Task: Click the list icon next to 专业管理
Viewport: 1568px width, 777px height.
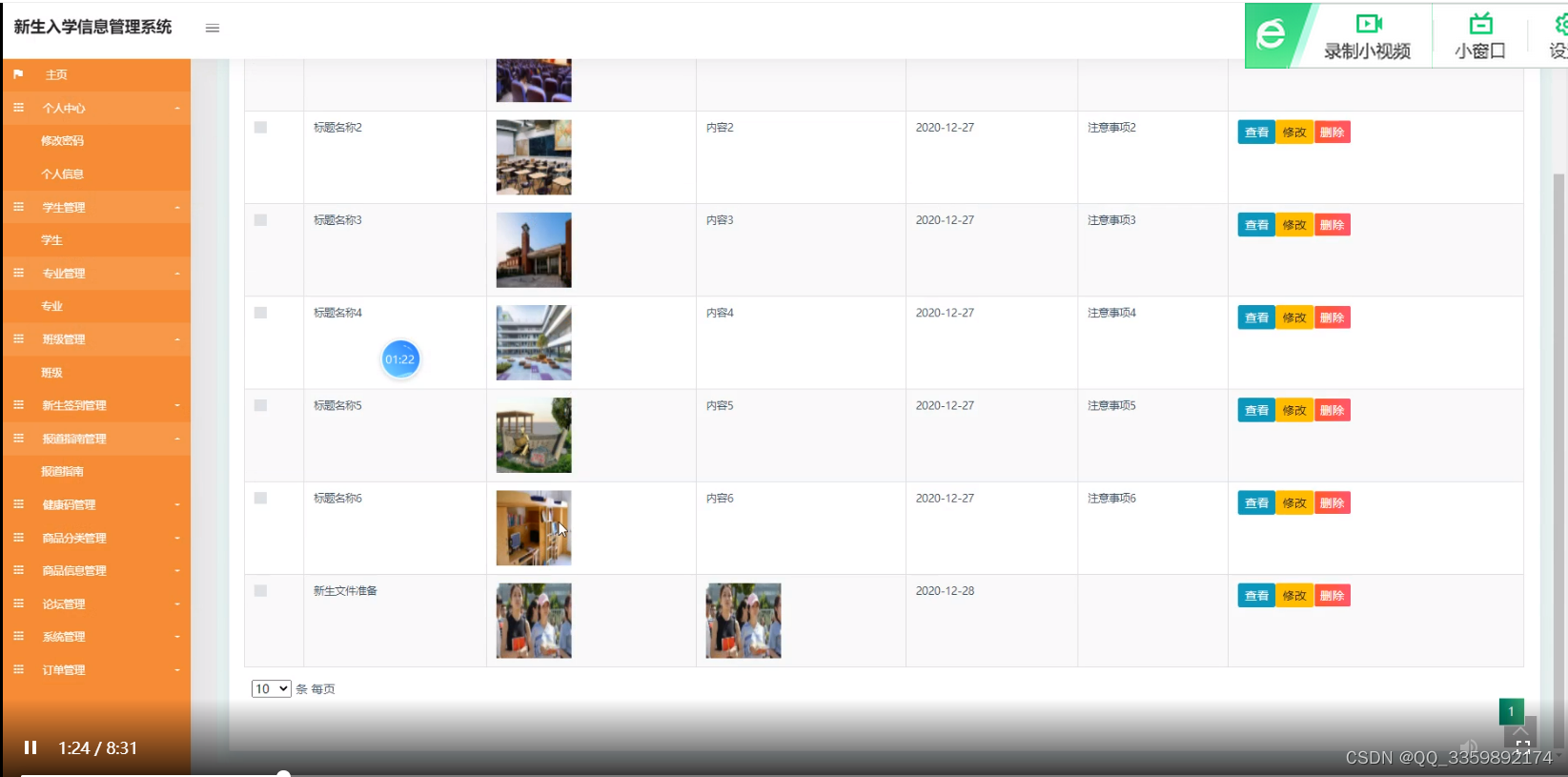Action: tap(18, 273)
